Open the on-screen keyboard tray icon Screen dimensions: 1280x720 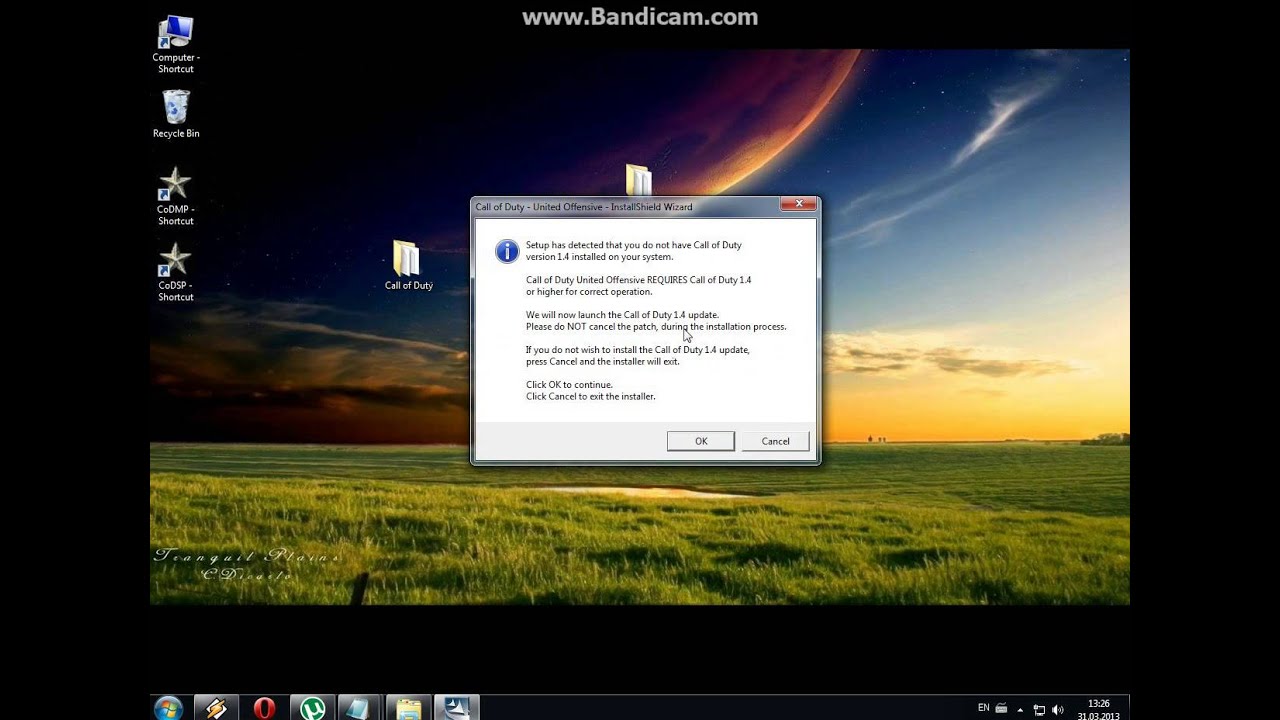tap(1001, 708)
